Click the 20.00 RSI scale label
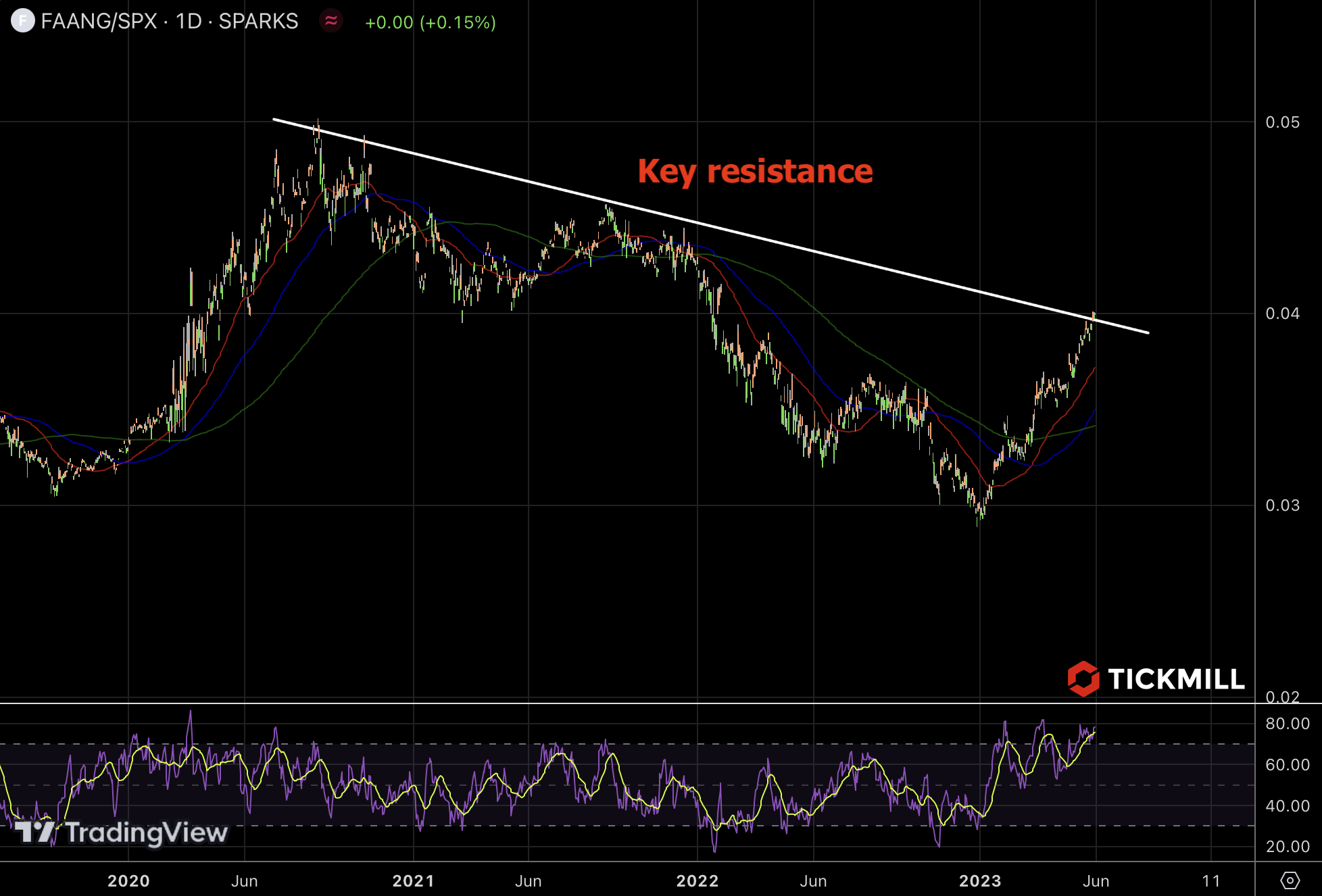The width and height of the screenshot is (1322, 896). pos(1287,847)
